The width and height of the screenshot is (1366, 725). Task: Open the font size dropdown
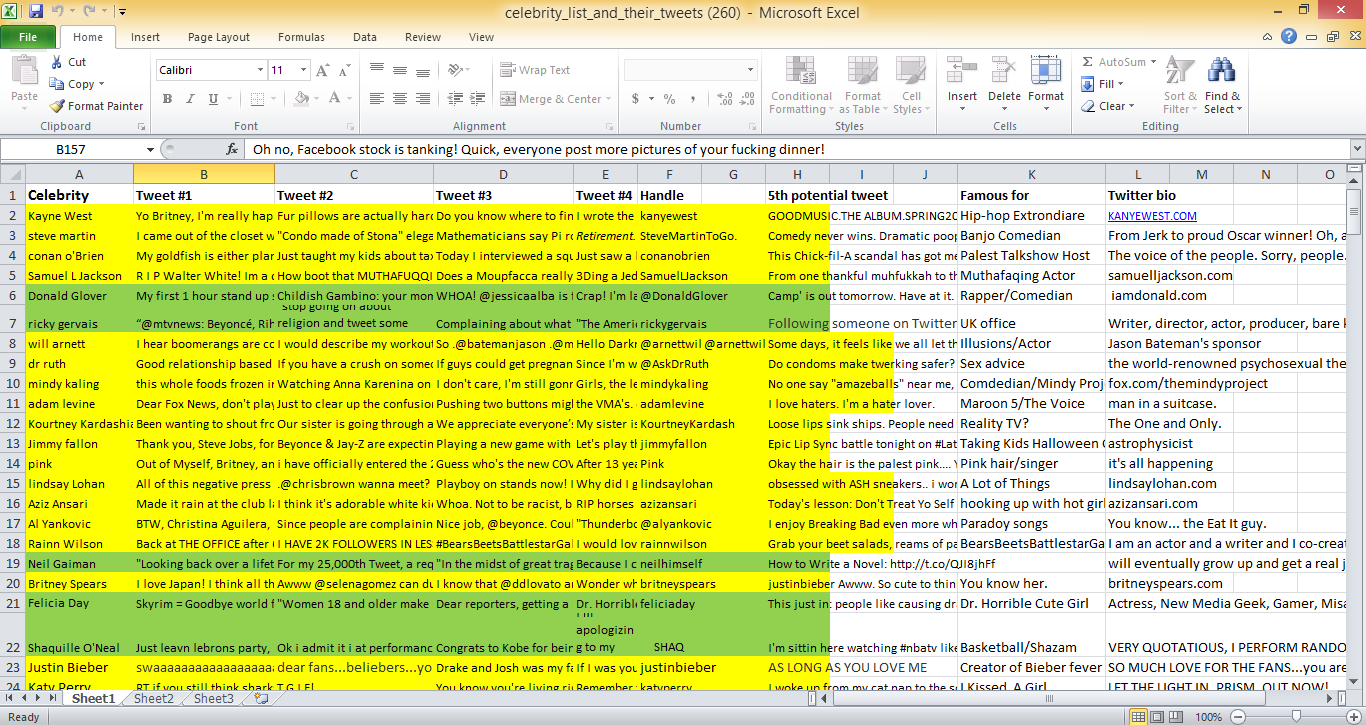pyautogui.click(x=303, y=71)
